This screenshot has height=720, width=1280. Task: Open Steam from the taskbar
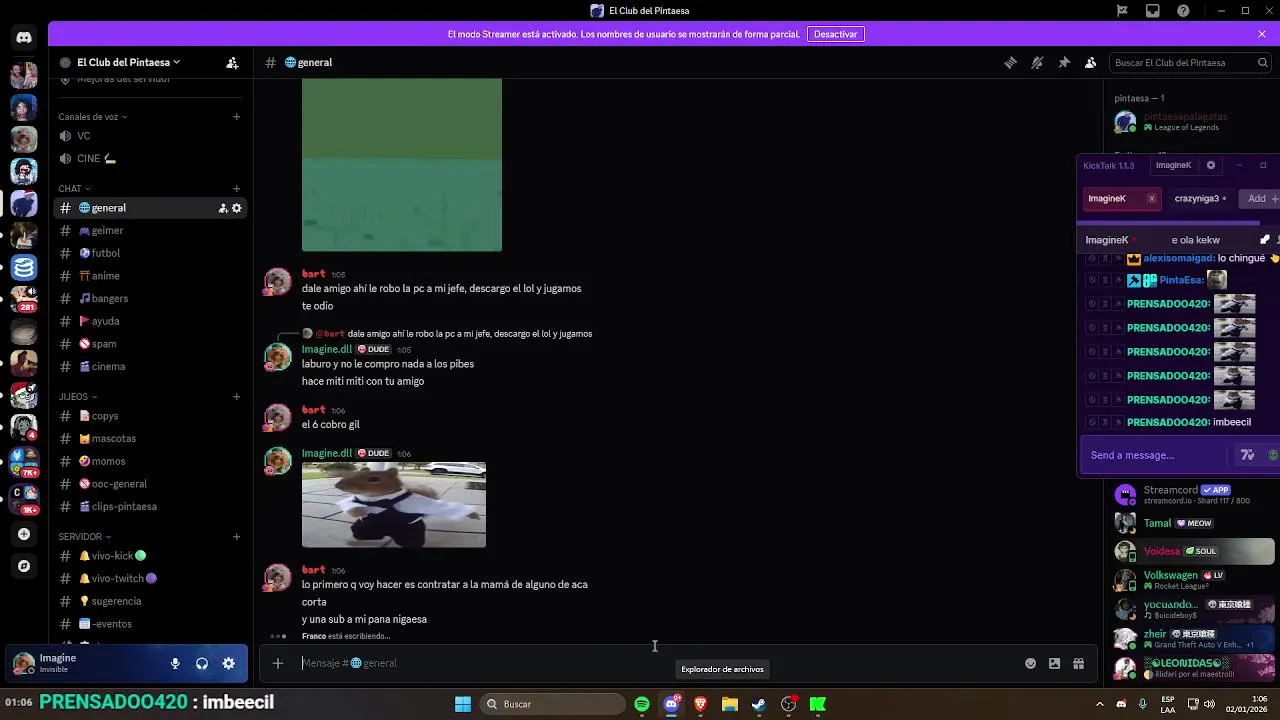pos(759,704)
